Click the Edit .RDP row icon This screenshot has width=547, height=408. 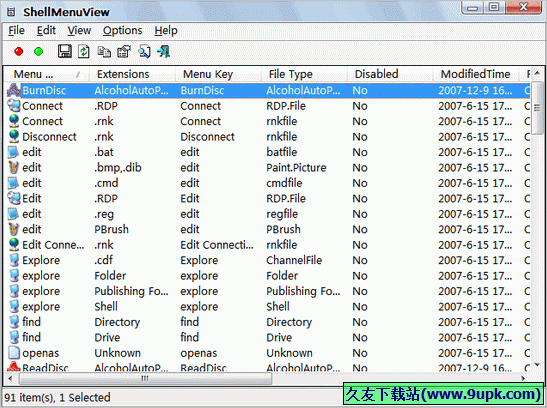point(14,198)
